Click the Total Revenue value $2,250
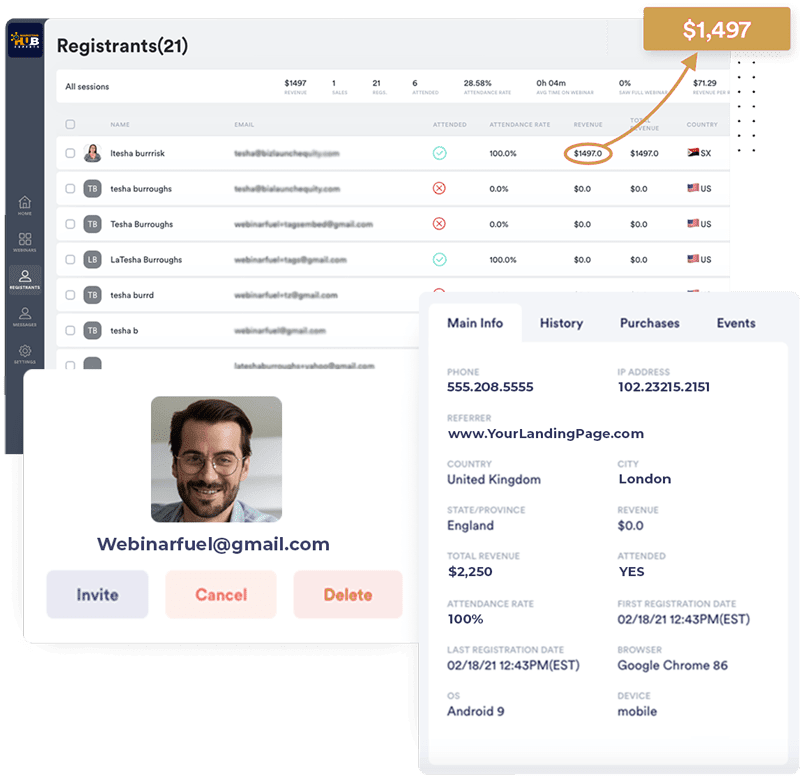This screenshot has height=780, width=800. [x=470, y=571]
